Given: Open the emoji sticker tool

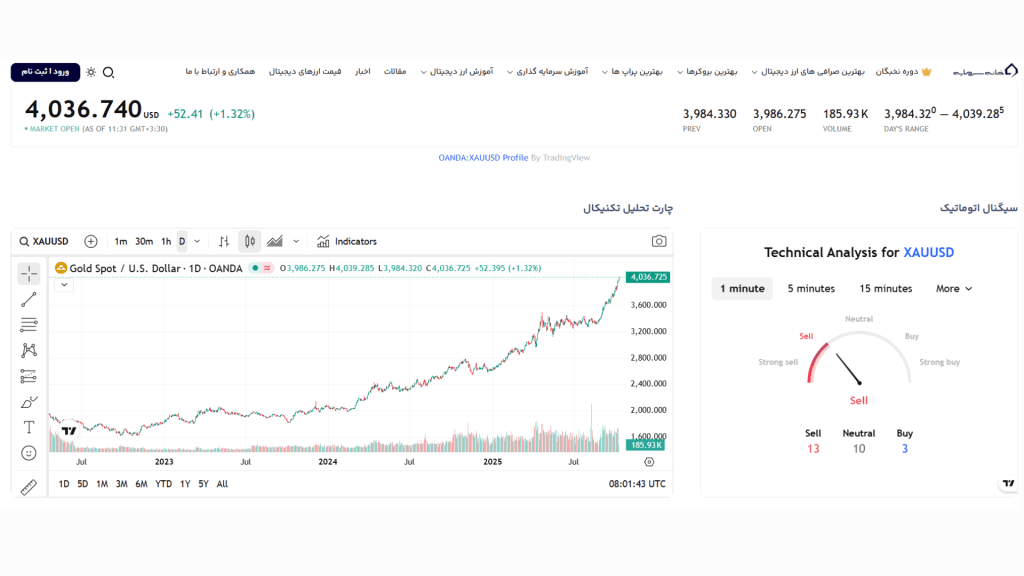Looking at the screenshot, I should 29,452.
